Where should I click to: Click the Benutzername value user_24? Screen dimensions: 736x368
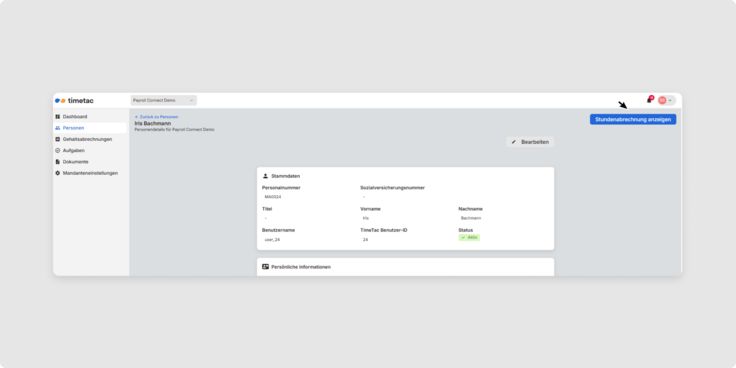click(x=272, y=239)
